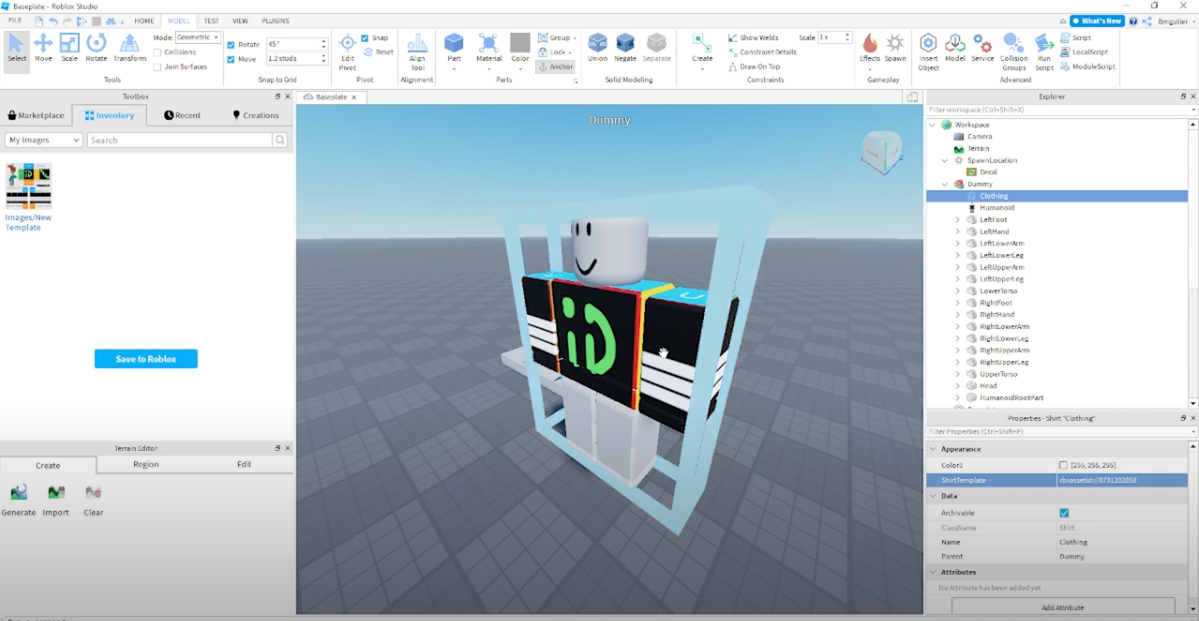Click the Union solid modeling icon
1199x621 pixels.
tap(597, 47)
